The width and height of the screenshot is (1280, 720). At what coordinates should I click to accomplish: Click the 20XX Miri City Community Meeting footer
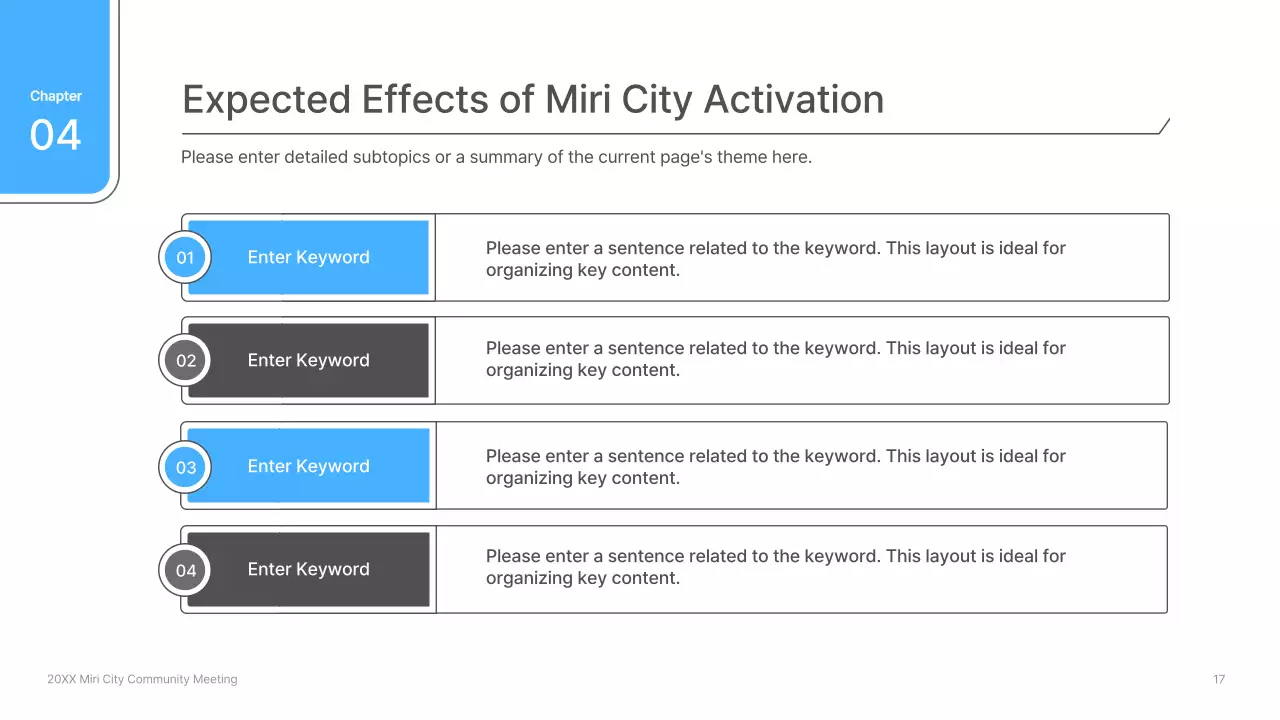pos(142,680)
